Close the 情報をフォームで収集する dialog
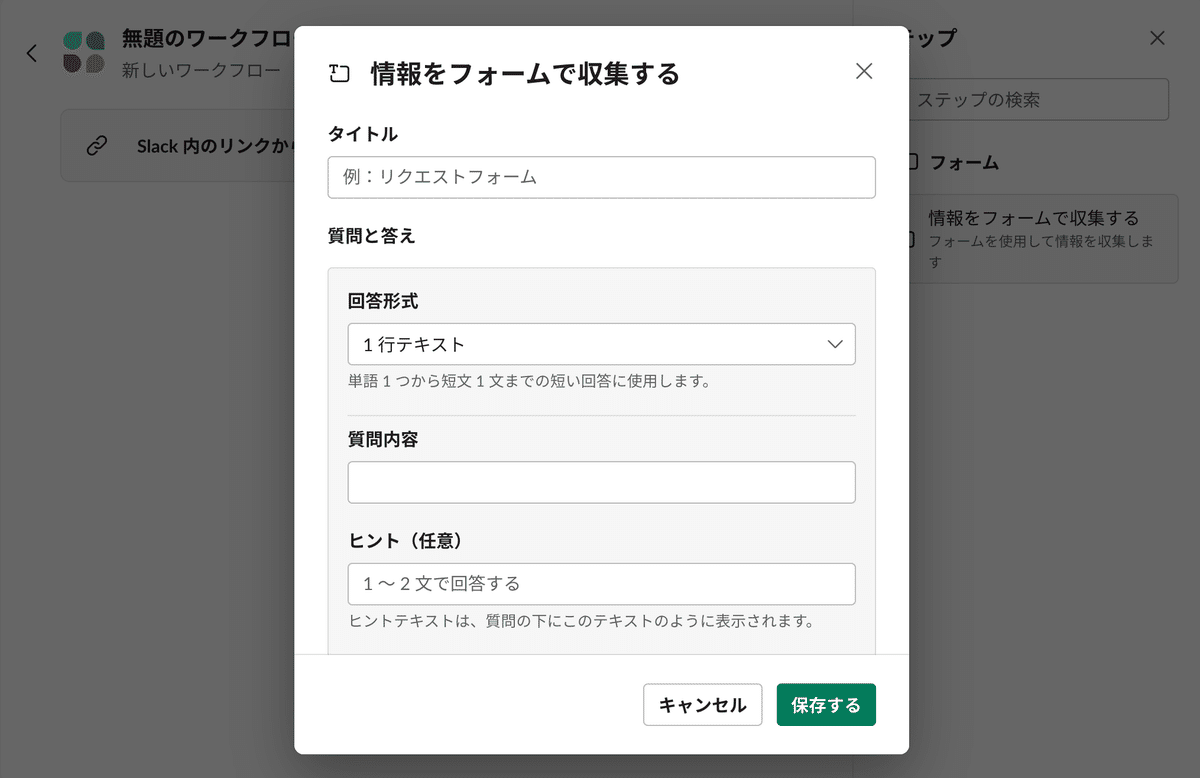The width and height of the screenshot is (1200, 778). pos(864,71)
